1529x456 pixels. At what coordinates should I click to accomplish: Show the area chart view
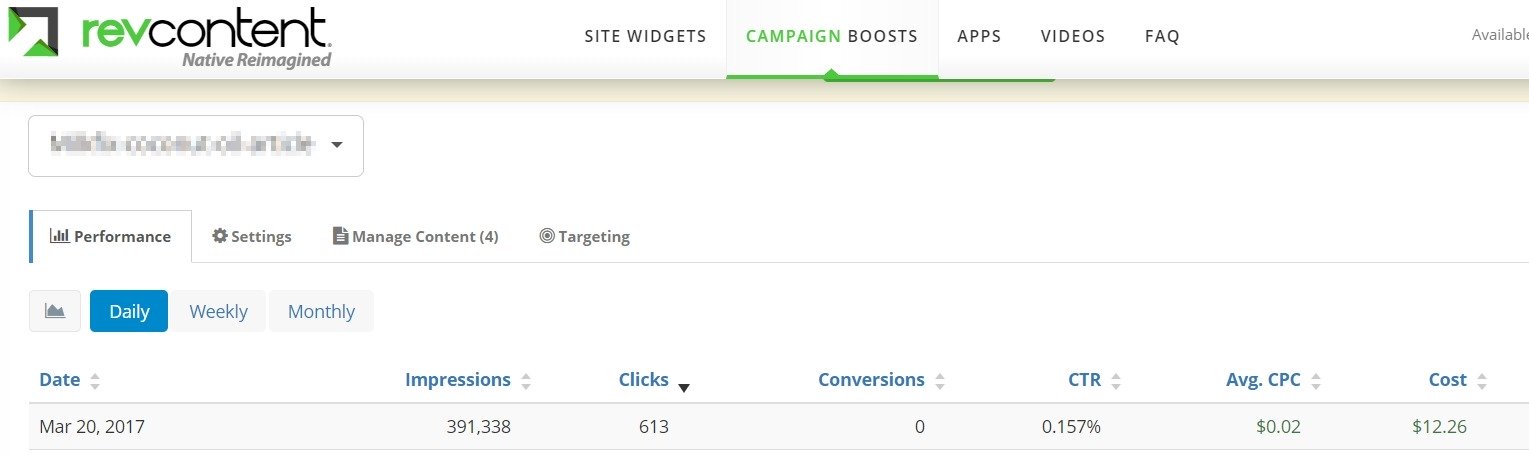coord(55,311)
